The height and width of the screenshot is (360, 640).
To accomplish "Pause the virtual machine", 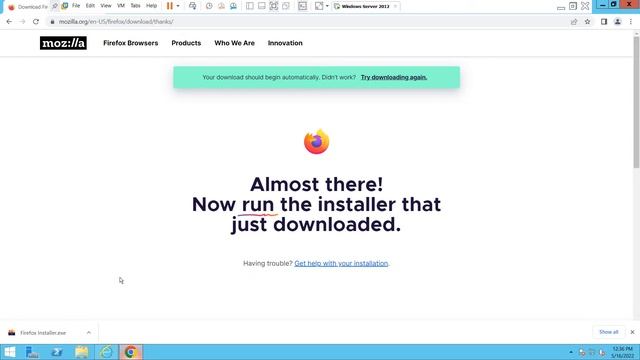I will tap(170, 6).
